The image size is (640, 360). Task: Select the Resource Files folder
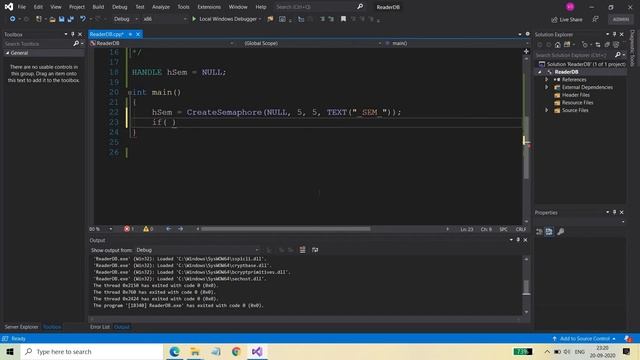[x=577, y=102]
